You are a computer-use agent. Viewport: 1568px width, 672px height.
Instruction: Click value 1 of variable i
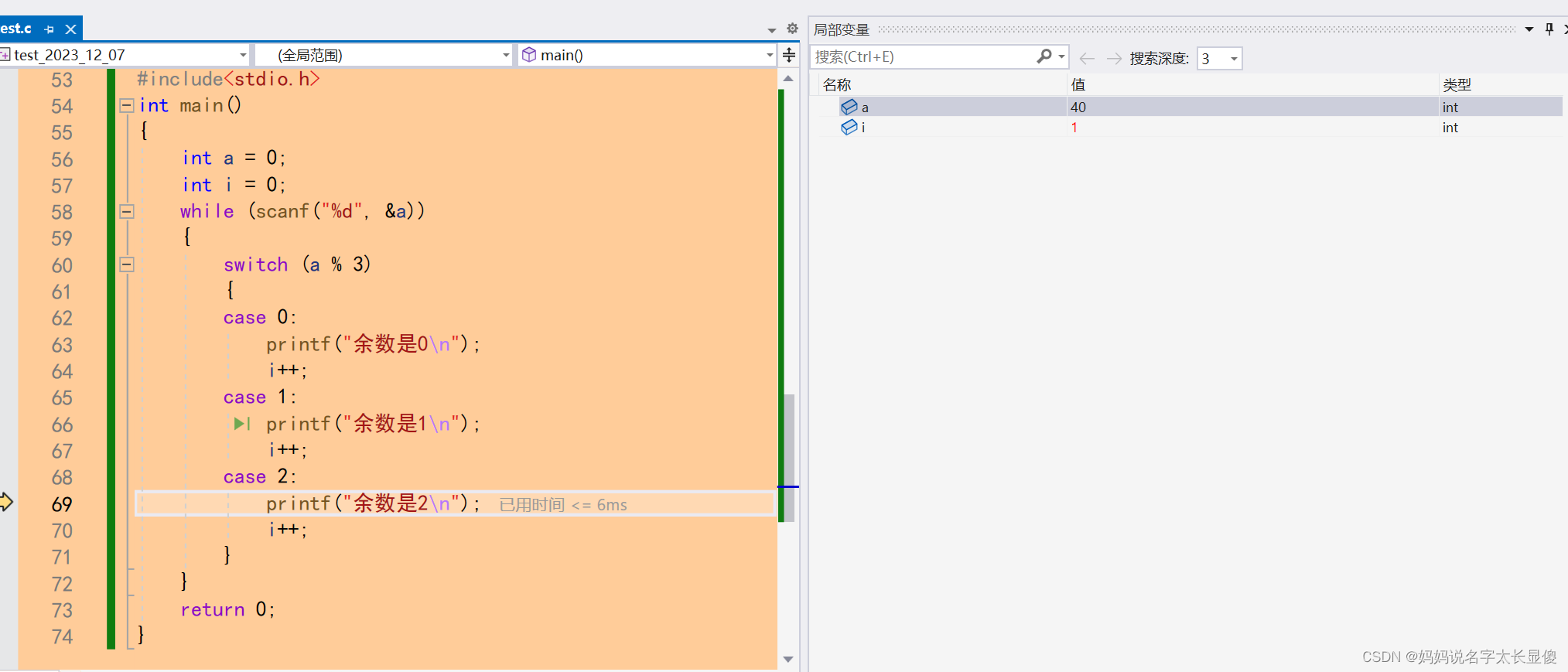click(x=1074, y=128)
